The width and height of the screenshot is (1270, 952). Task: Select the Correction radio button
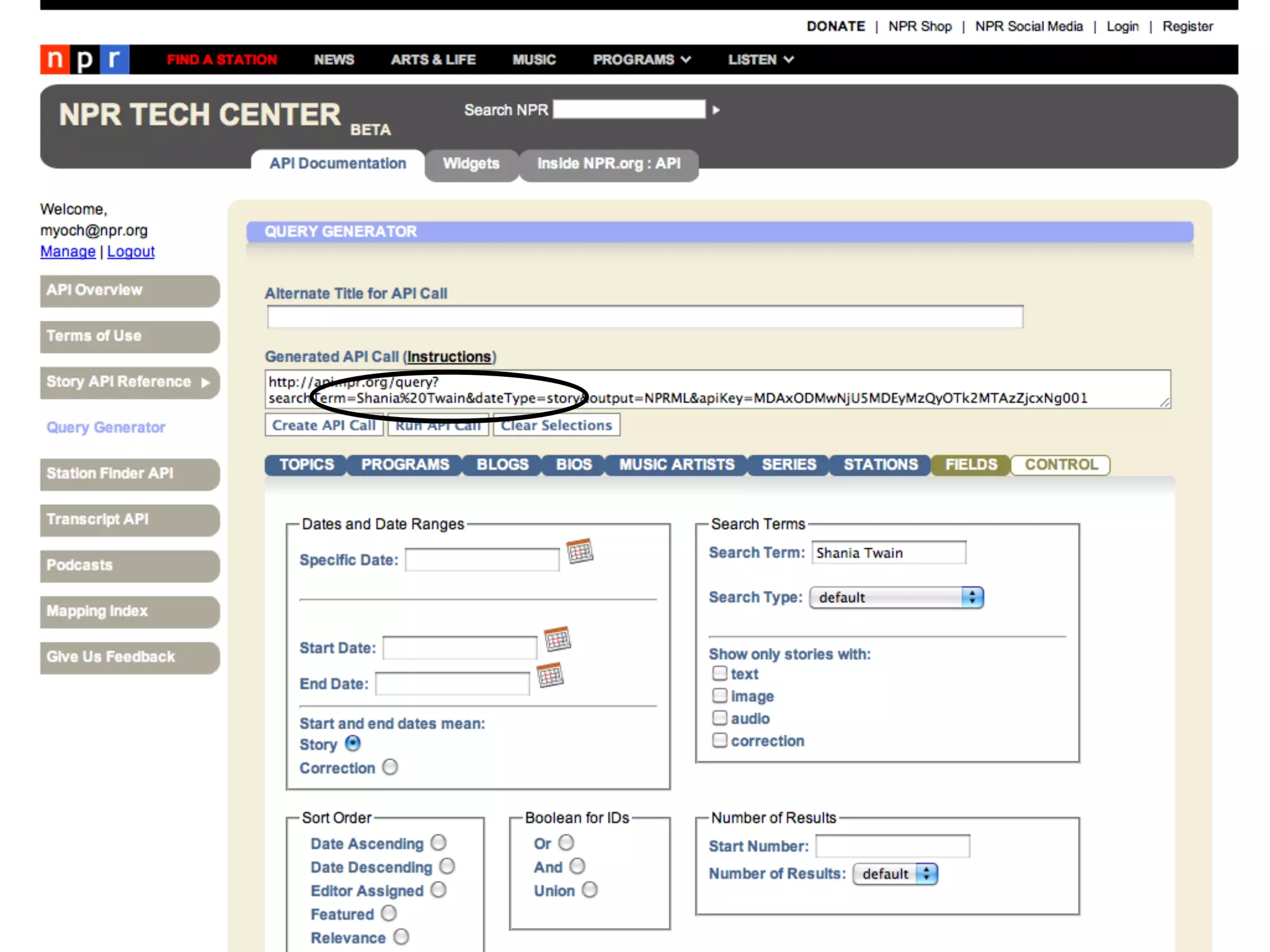click(x=390, y=767)
